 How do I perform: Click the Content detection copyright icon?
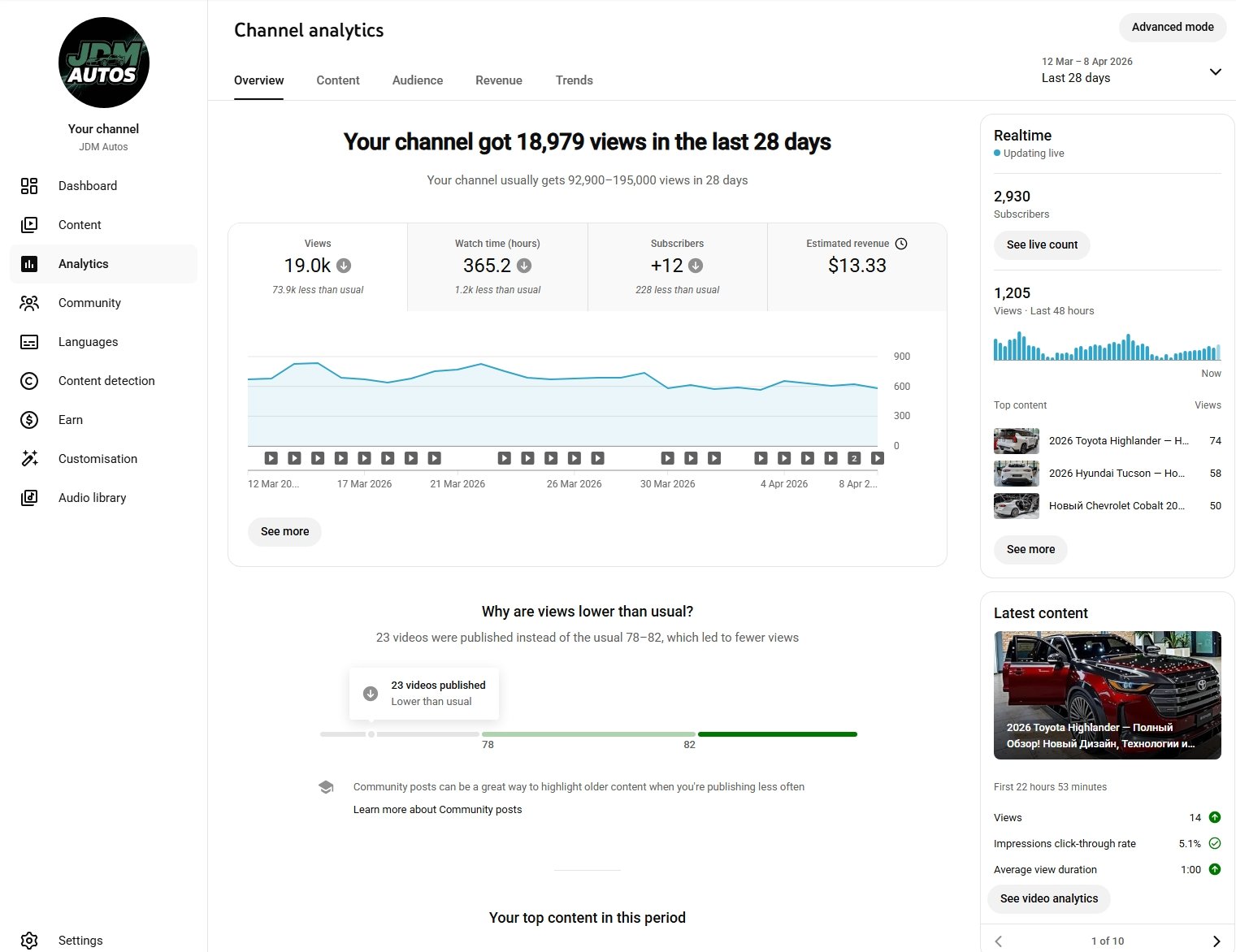click(x=29, y=381)
